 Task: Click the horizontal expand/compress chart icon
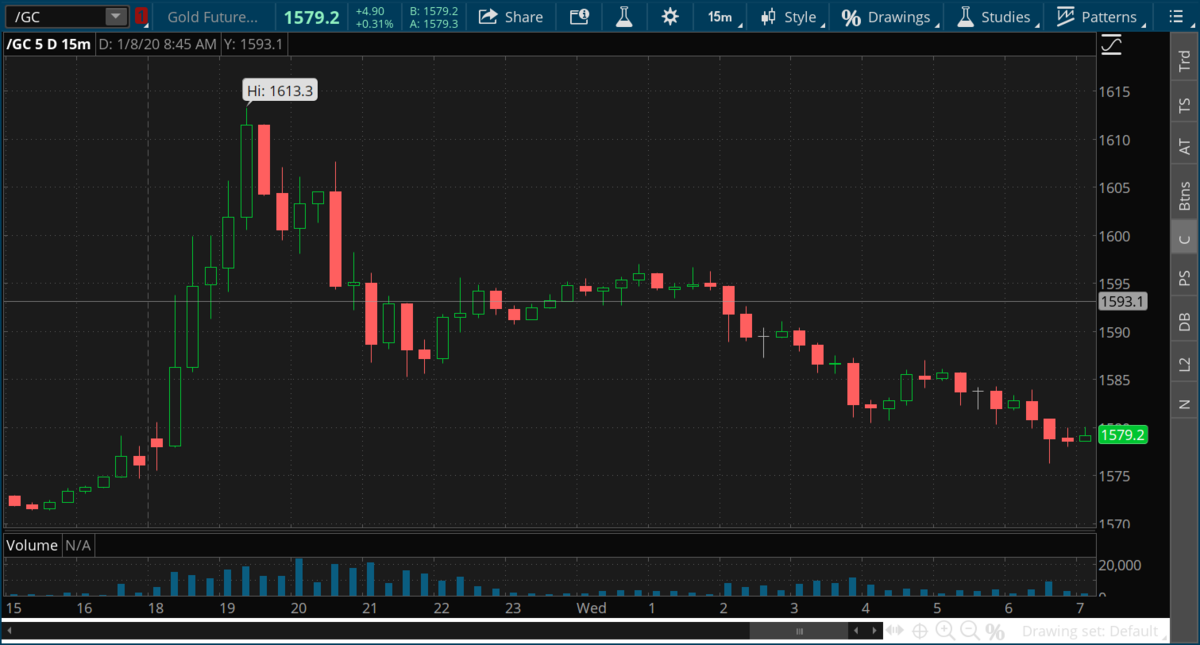point(895,631)
